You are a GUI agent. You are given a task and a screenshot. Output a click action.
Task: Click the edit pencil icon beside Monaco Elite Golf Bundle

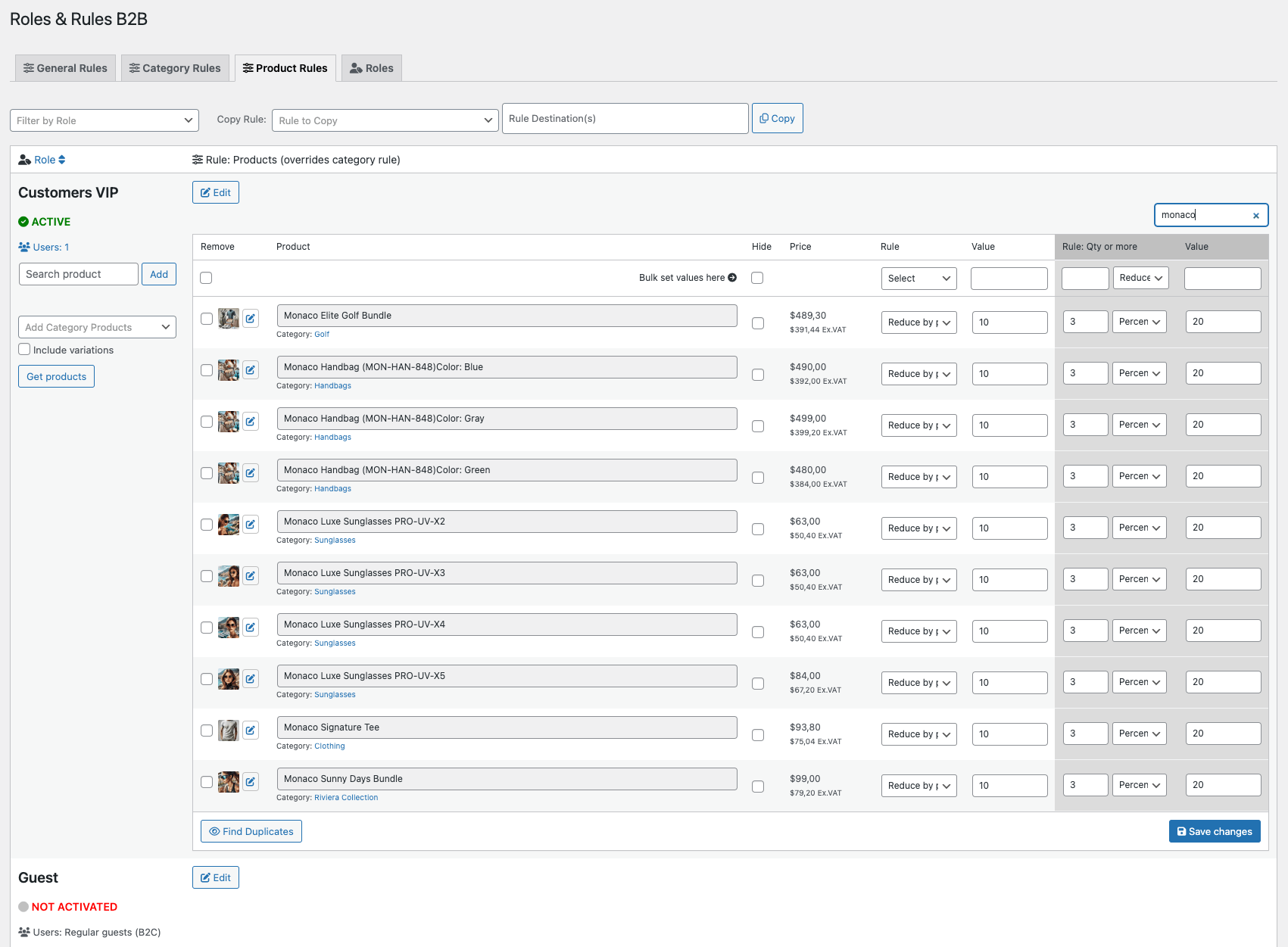251,318
